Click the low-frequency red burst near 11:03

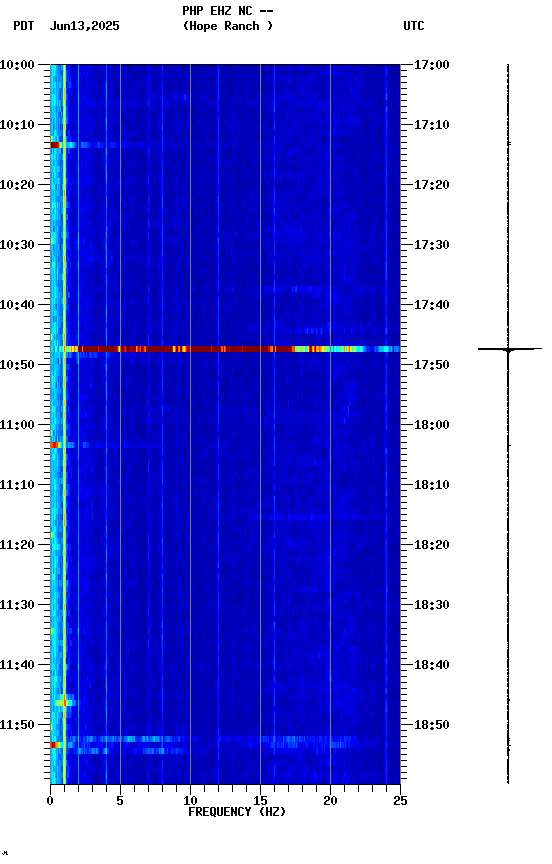point(55,445)
